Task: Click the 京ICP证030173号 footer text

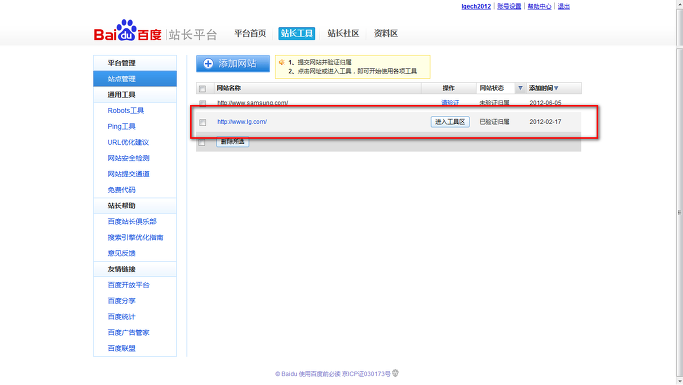Action: click(366, 374)
